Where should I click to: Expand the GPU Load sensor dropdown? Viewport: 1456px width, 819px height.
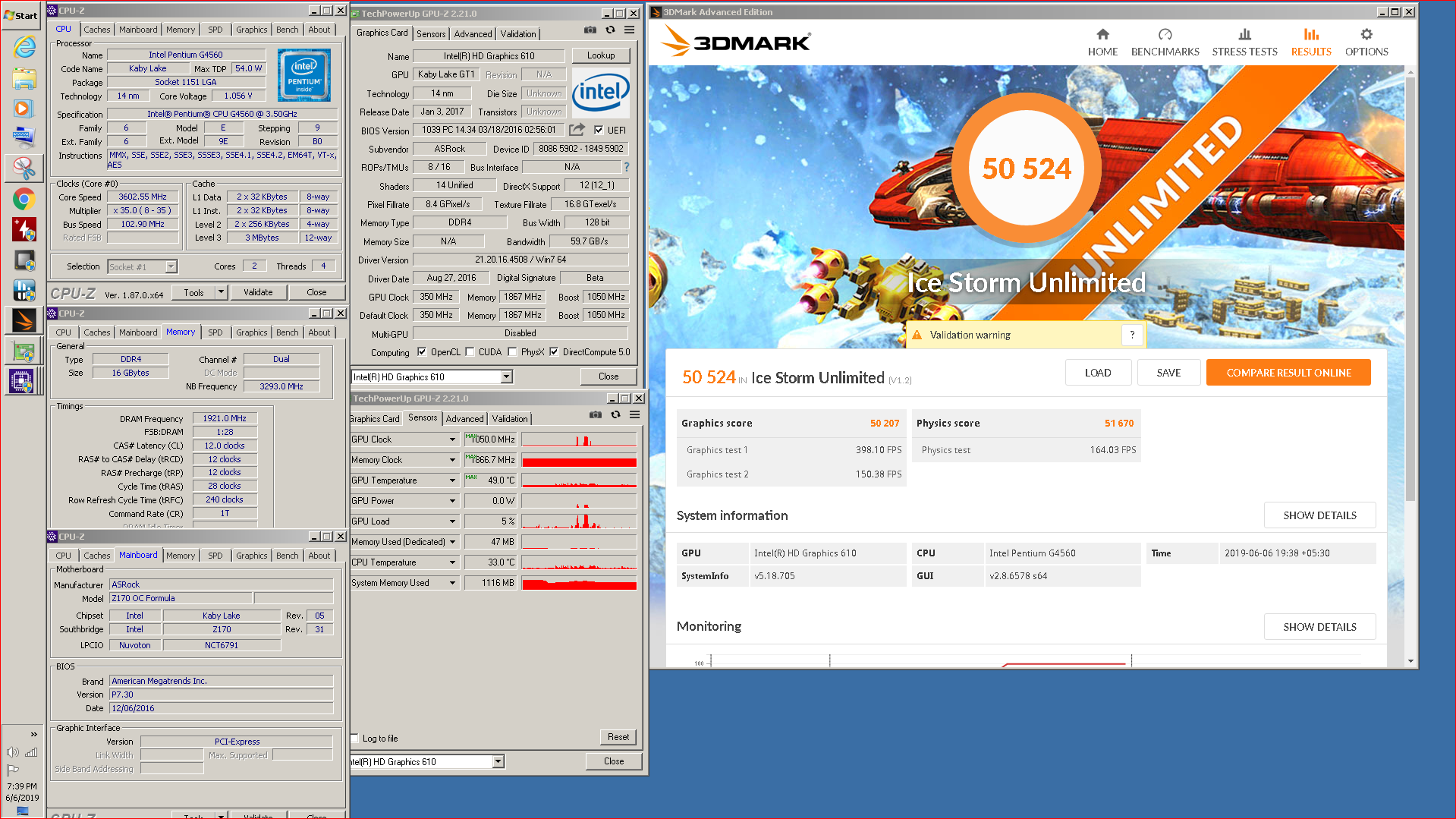point(453,521)
